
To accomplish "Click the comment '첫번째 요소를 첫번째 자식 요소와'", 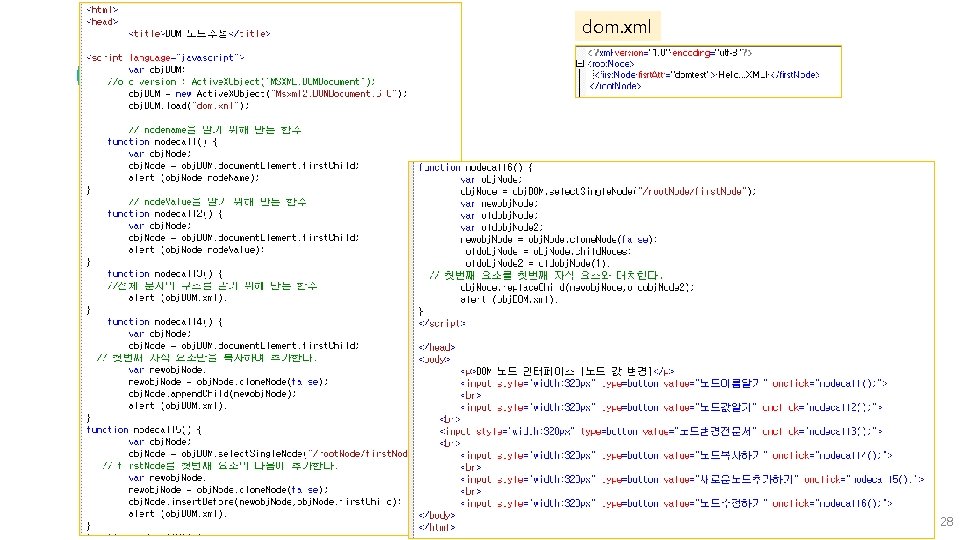I will pos(546,276).
